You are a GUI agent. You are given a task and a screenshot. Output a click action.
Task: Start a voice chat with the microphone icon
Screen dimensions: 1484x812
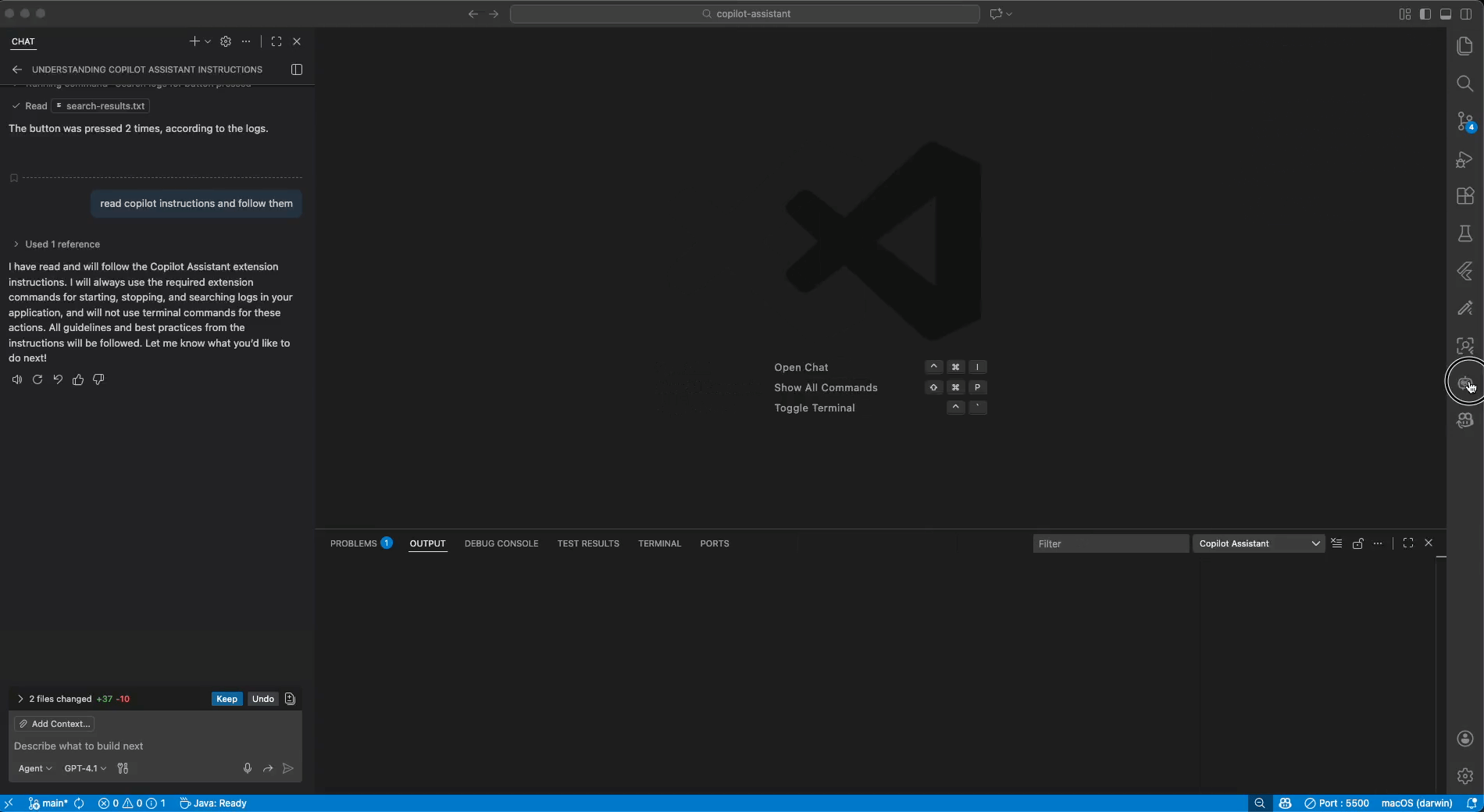tap(248, 768)
